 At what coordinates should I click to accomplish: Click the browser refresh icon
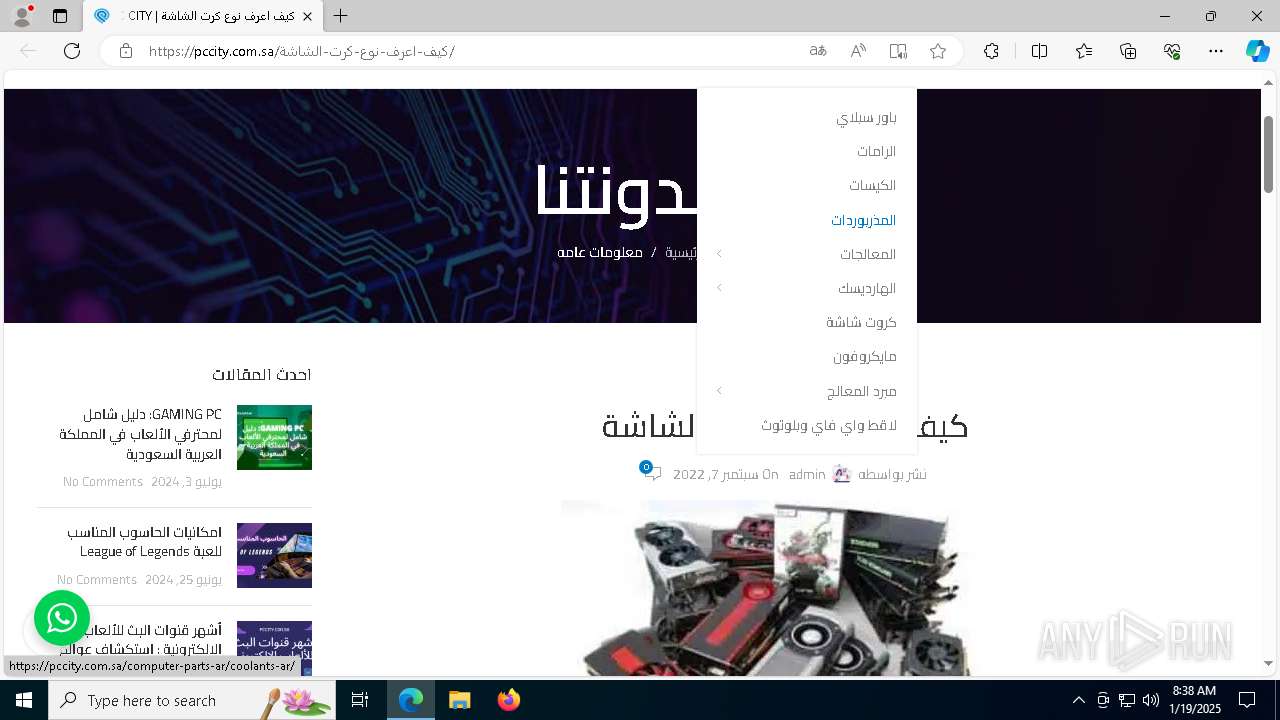tap(72, 51)
